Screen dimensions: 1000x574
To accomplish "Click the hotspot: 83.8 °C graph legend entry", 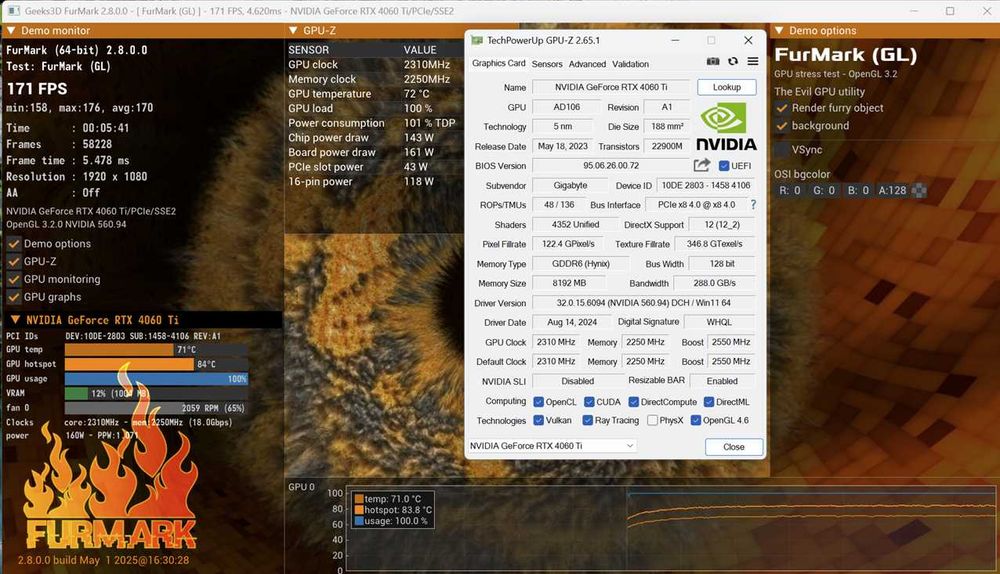I will coord(392,510).
